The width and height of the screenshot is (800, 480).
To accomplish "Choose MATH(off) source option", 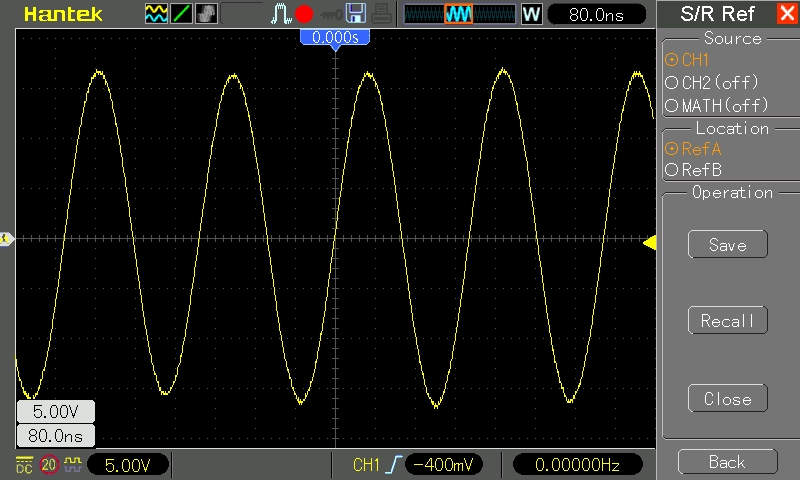I will (x=717, y=105).
